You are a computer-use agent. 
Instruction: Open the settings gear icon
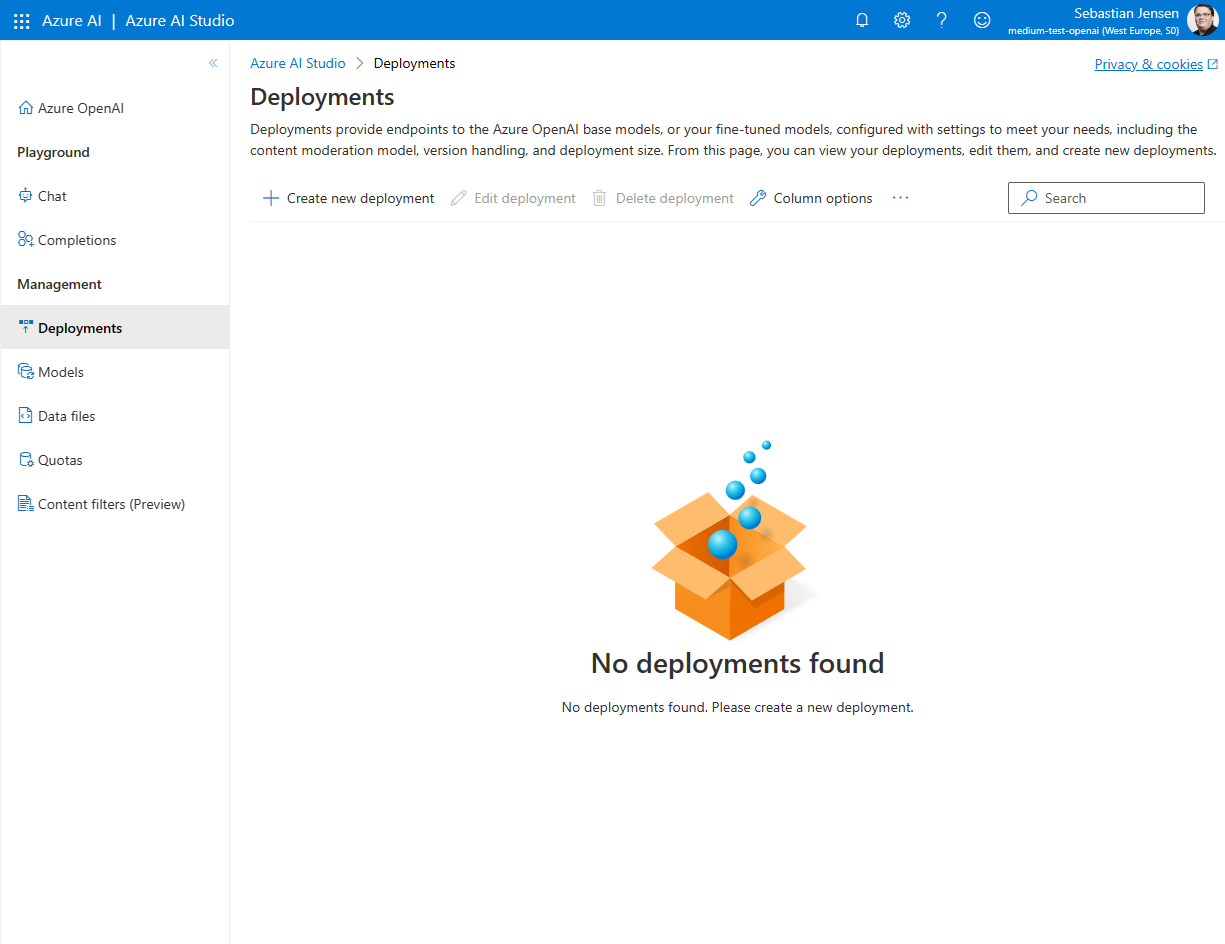[x=902, y=20]
